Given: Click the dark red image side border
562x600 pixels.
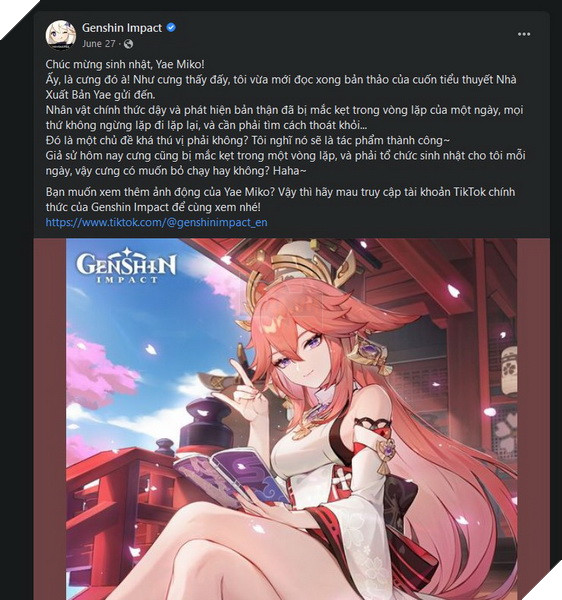Looking at the screenshot, I should tap(50, 419).
